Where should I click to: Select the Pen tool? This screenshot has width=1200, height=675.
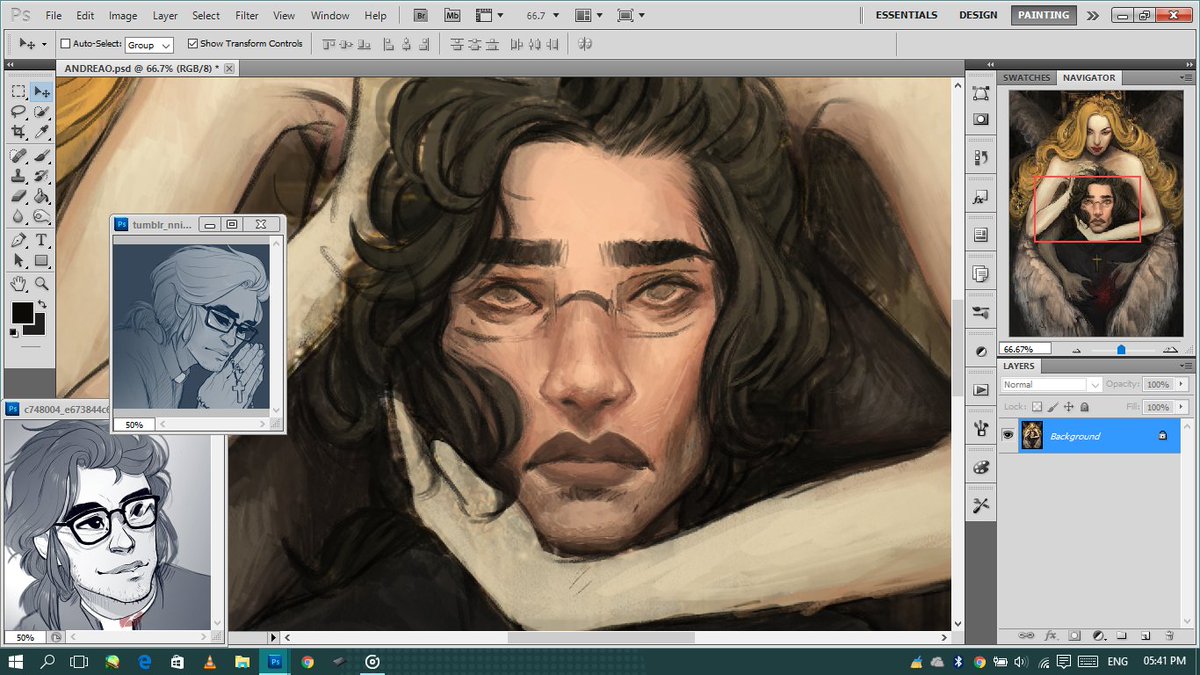click(18, 240)
